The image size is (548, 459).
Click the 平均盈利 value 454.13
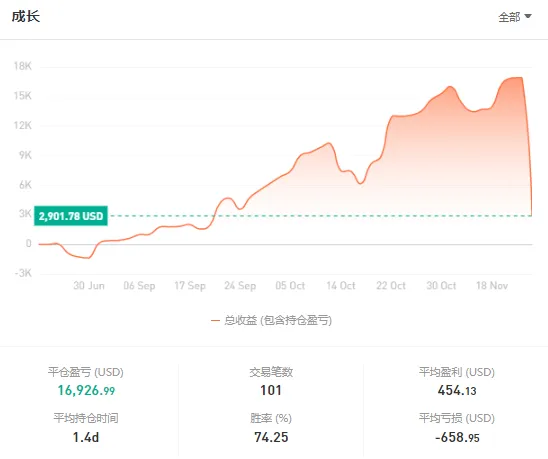[x=457, y=390]
